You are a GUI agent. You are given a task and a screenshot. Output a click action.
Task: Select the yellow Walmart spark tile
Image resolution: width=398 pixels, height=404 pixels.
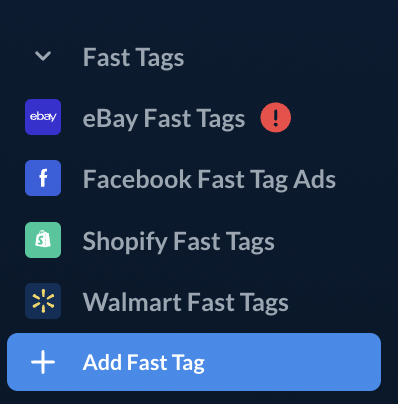(43, 301)
